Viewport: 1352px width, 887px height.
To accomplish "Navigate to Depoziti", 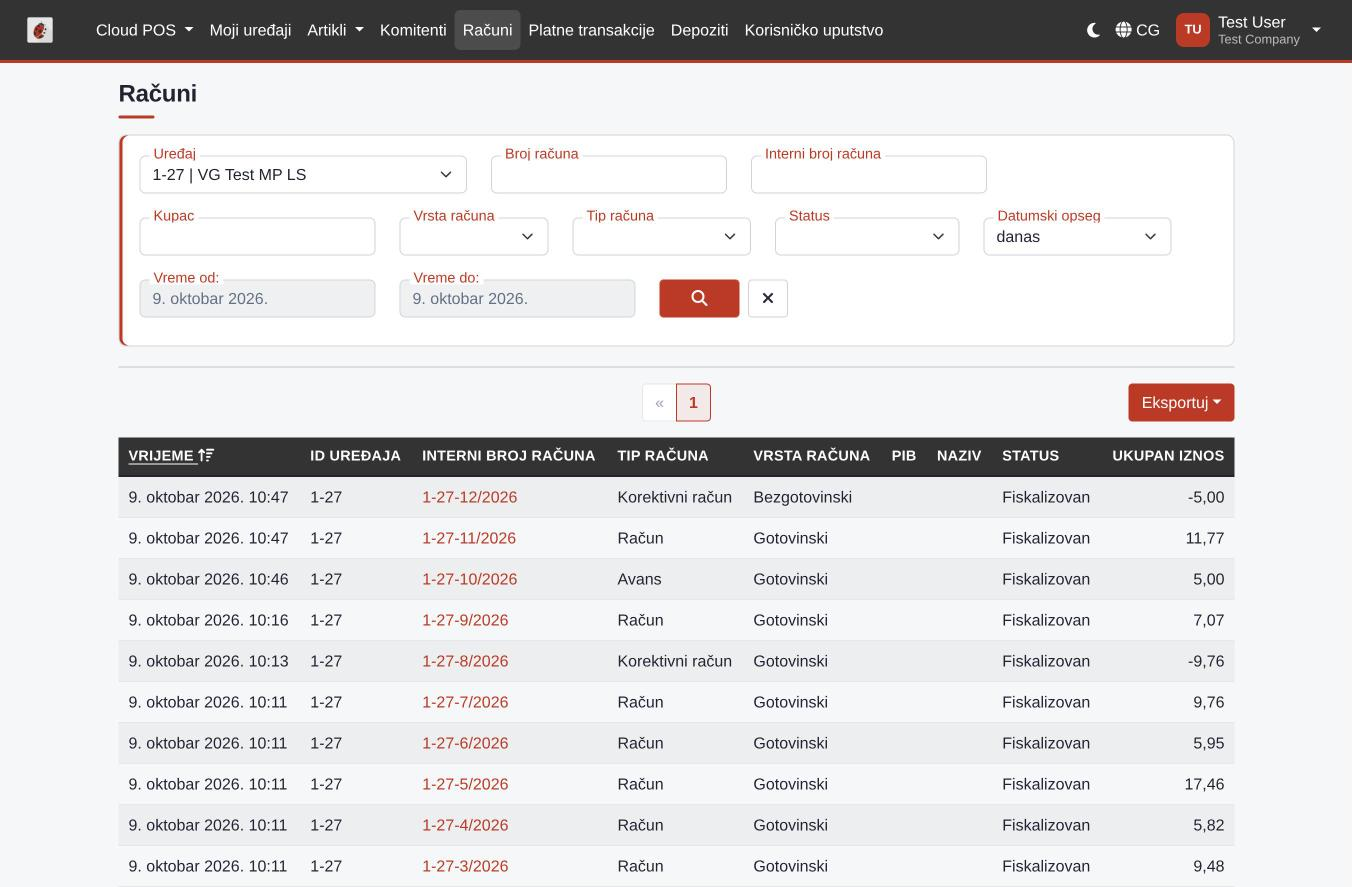I will (x=699, y=30).
